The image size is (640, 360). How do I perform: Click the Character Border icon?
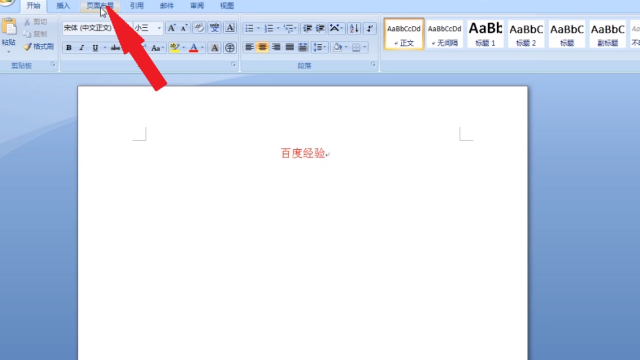point(230,28)
